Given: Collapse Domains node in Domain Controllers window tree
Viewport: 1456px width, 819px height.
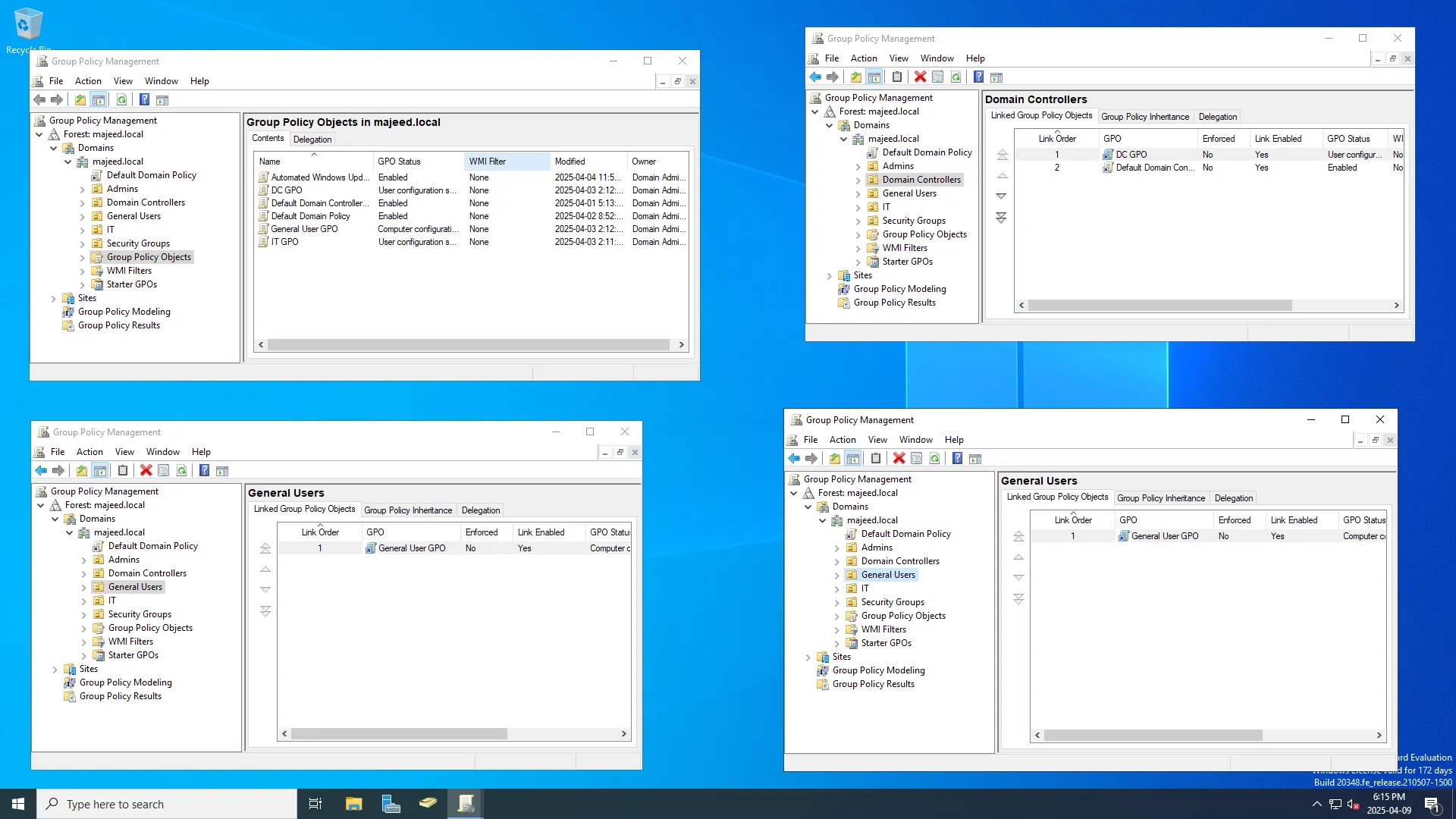Looking at the screenshot, I should (x=830, y=126).
